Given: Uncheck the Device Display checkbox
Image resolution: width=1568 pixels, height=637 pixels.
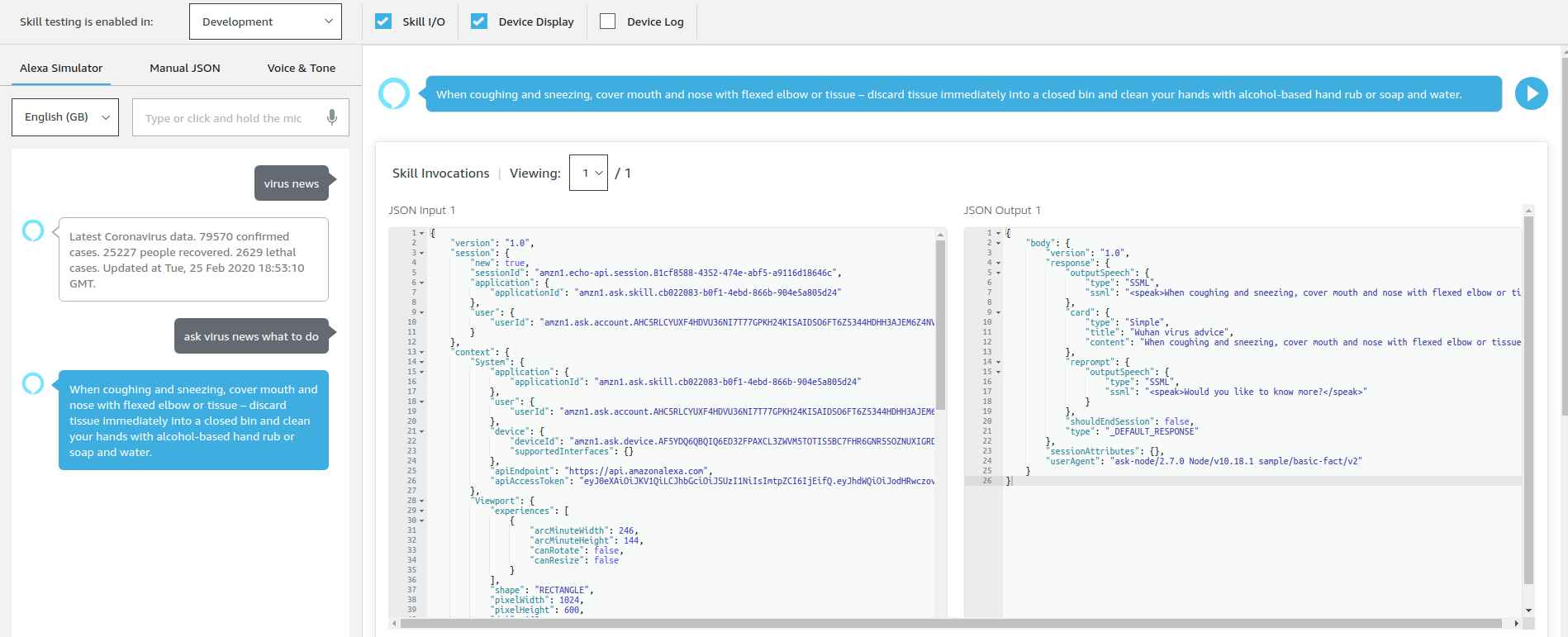Looking at the screenshot, I should click(479, 21).
